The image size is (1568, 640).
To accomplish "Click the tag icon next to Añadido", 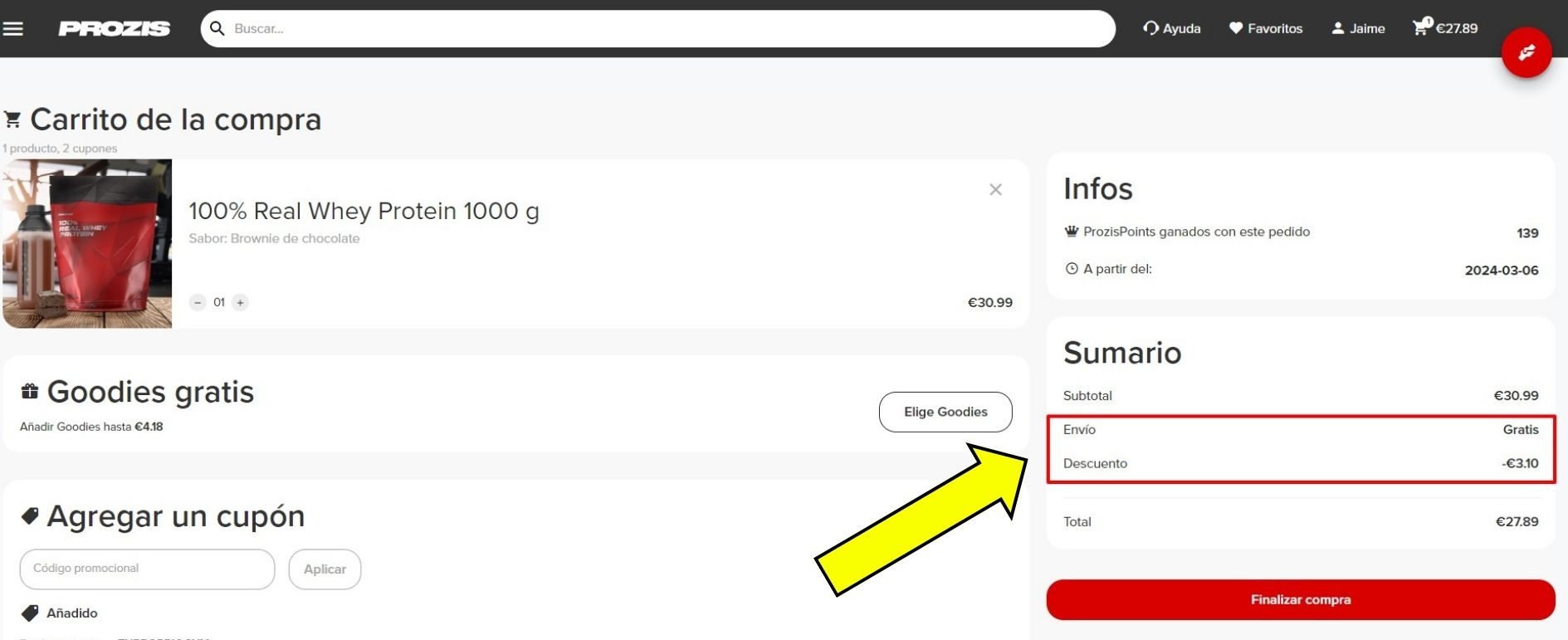I will point(30,613).
